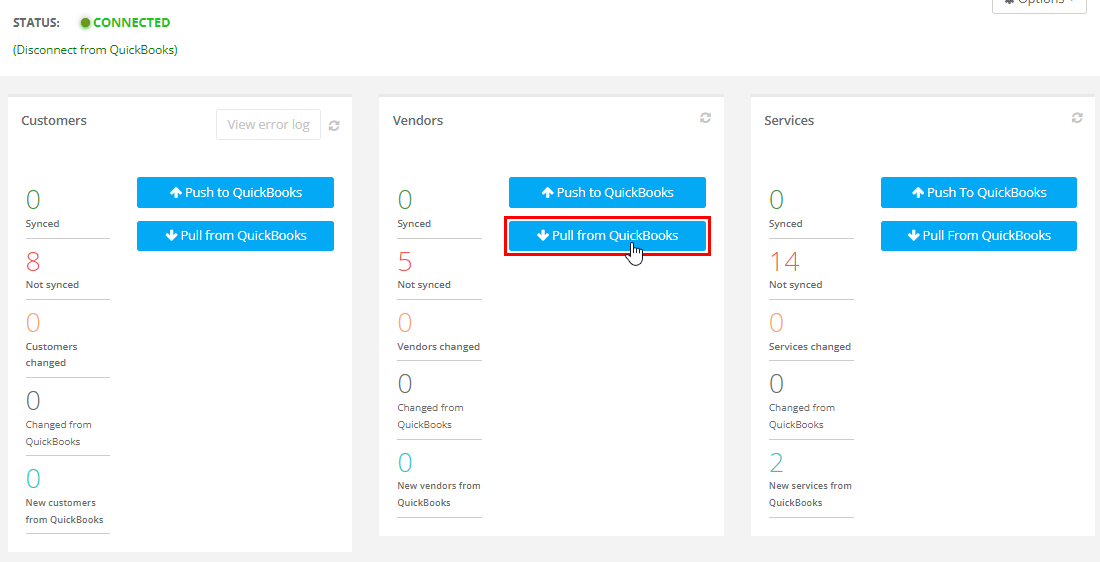Push Customers to QuickBooks

pos(235,192)
